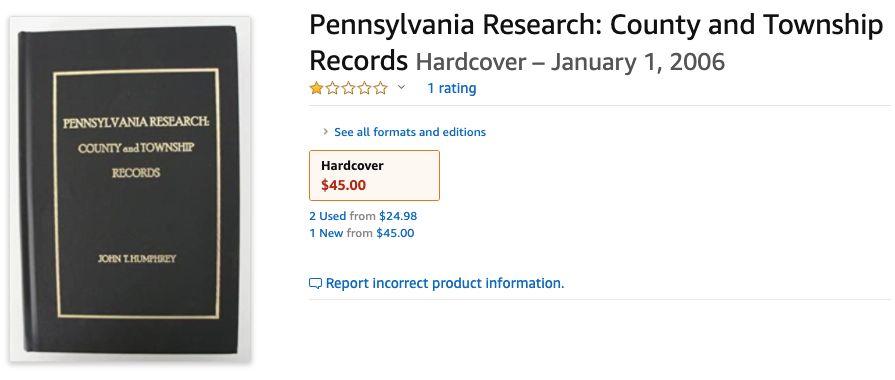Click the speech bubble report icon
The width and height of the screenshot is (895, 380).
315,284
